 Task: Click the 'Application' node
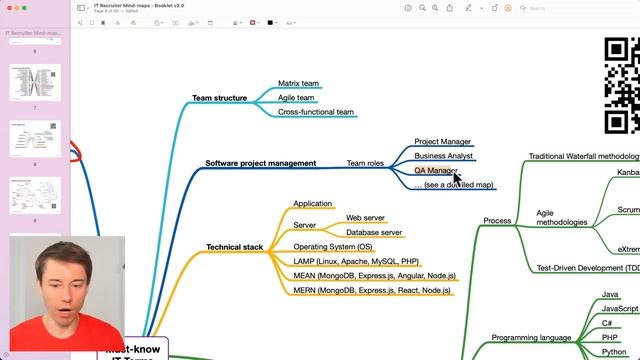312,203
